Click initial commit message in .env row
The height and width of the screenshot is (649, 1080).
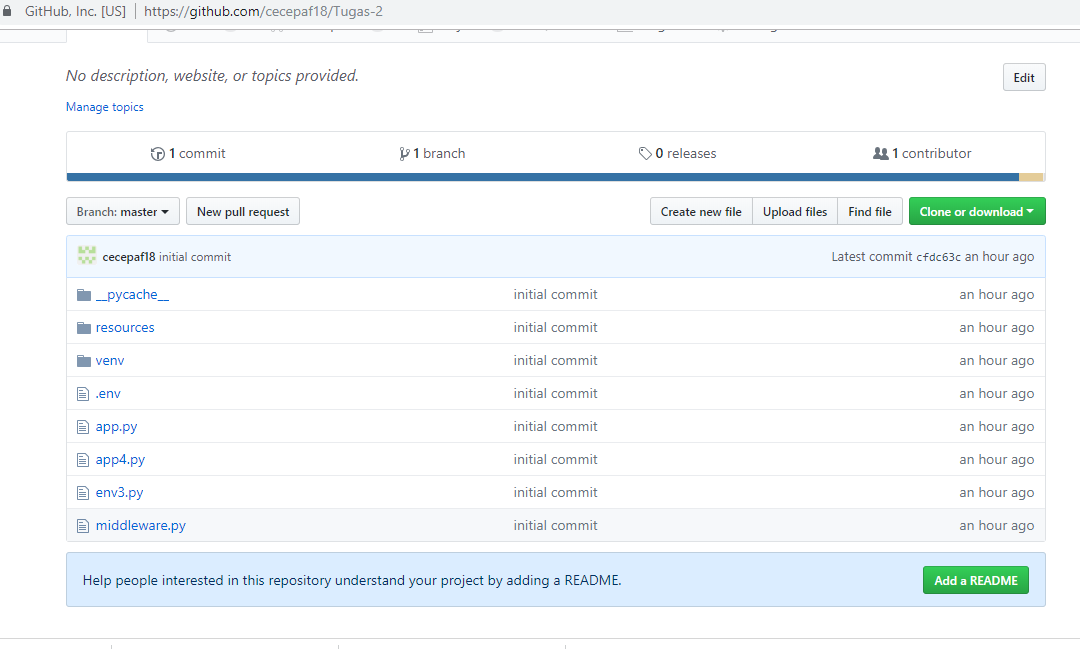[555, 394]
